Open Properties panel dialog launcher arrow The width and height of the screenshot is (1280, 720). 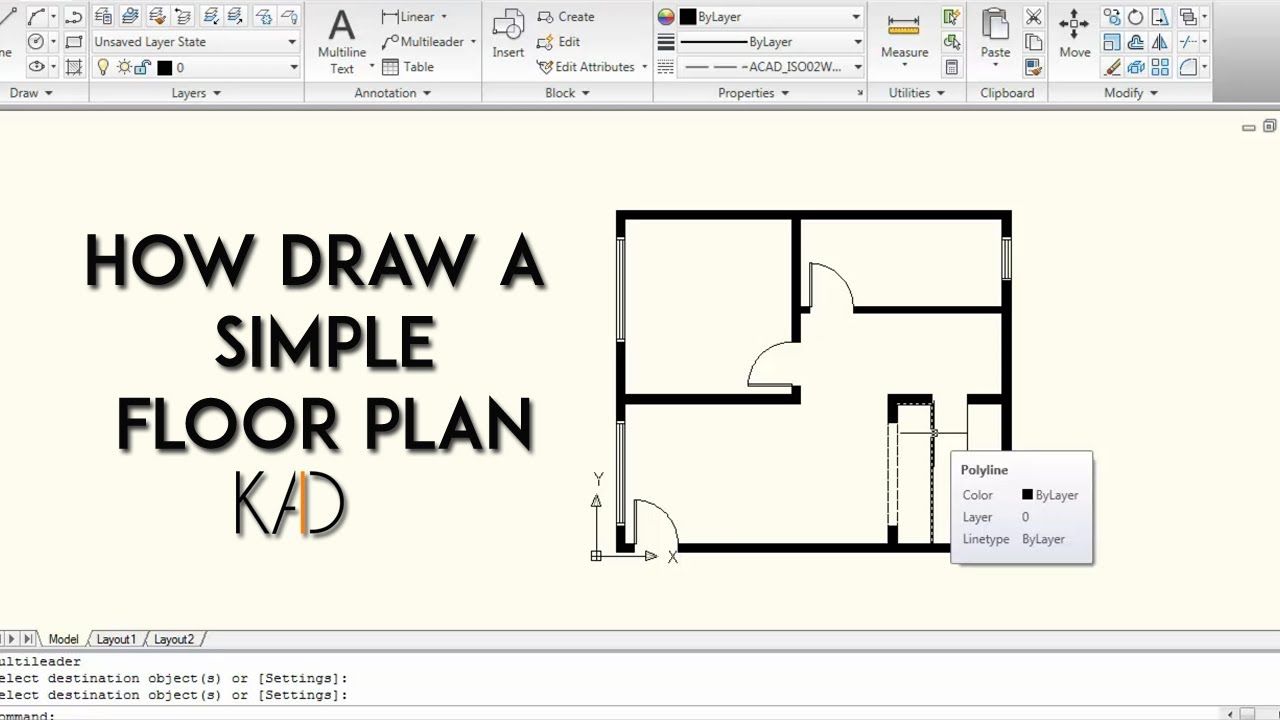(x=860, y=93)
